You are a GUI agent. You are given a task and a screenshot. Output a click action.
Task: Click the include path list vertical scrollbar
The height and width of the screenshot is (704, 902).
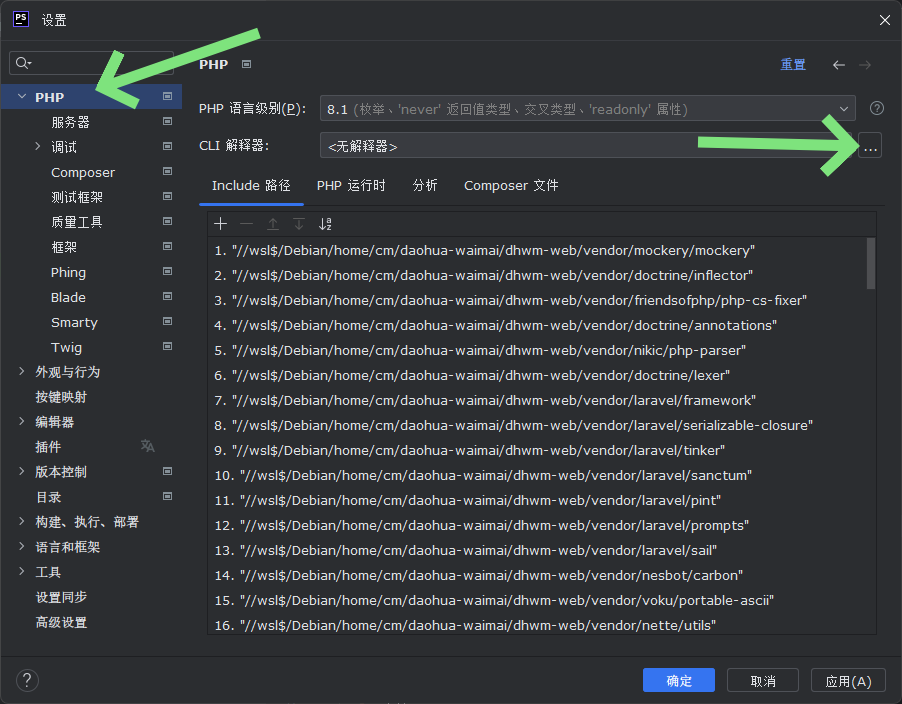[870, 263]
